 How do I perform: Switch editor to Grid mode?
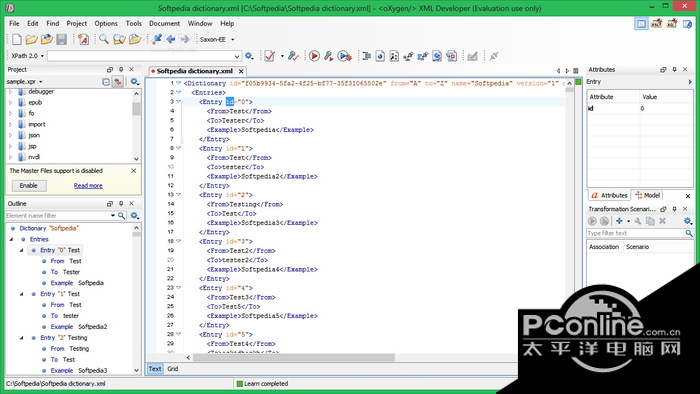coord(173,369)
